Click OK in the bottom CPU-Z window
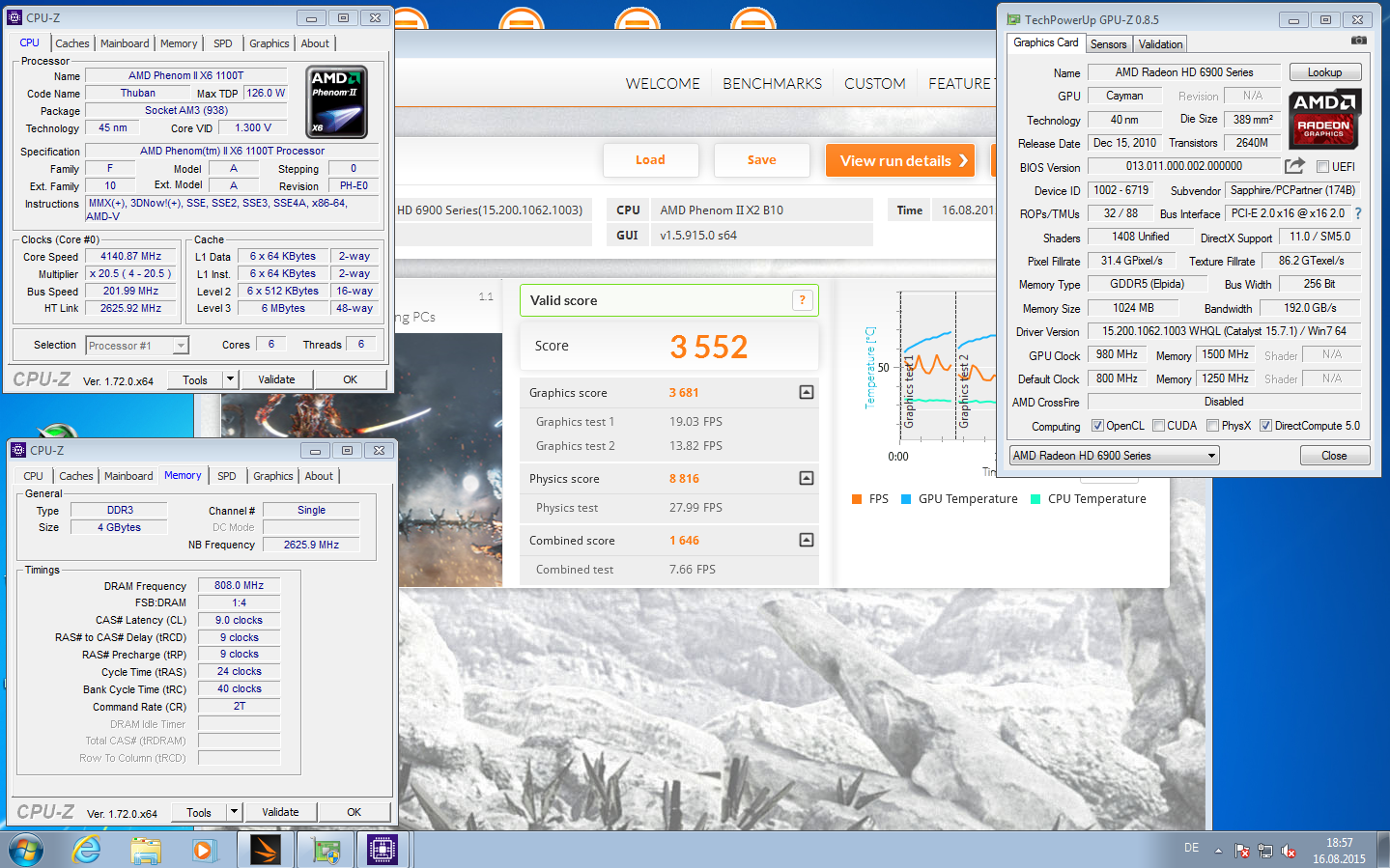 click(355, 812)
